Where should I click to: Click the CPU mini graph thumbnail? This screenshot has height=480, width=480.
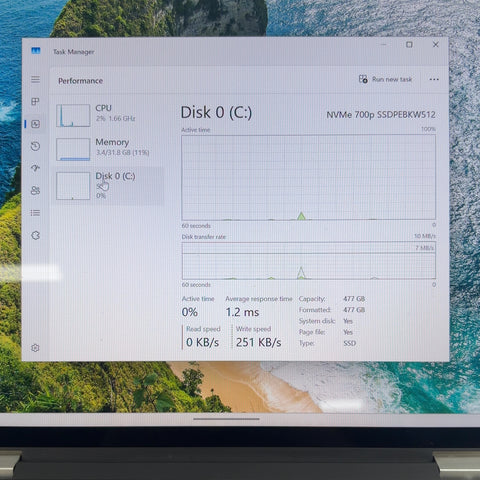pyautogui.click(x=73, y=115)
